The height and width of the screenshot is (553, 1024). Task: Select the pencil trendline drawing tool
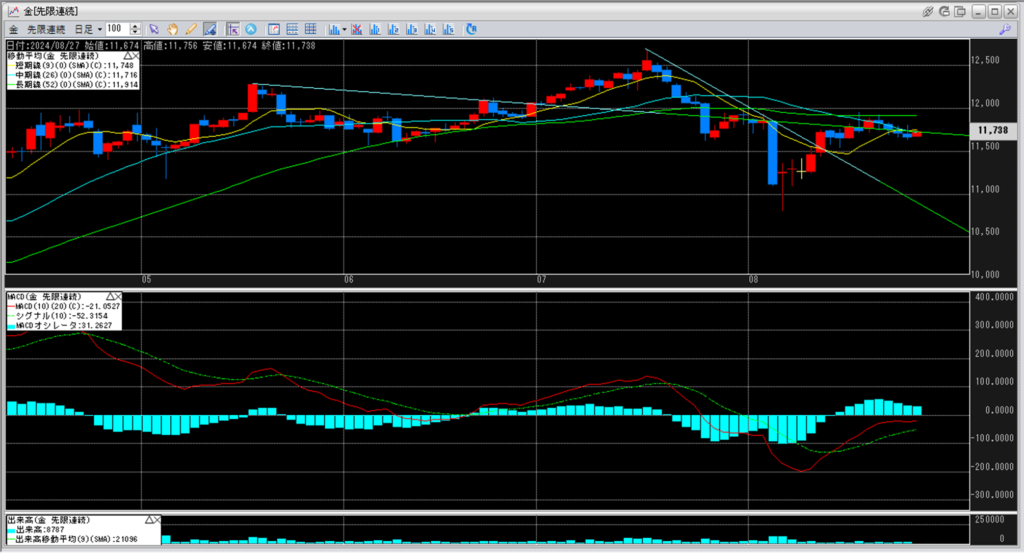click(x=190, y=29)
